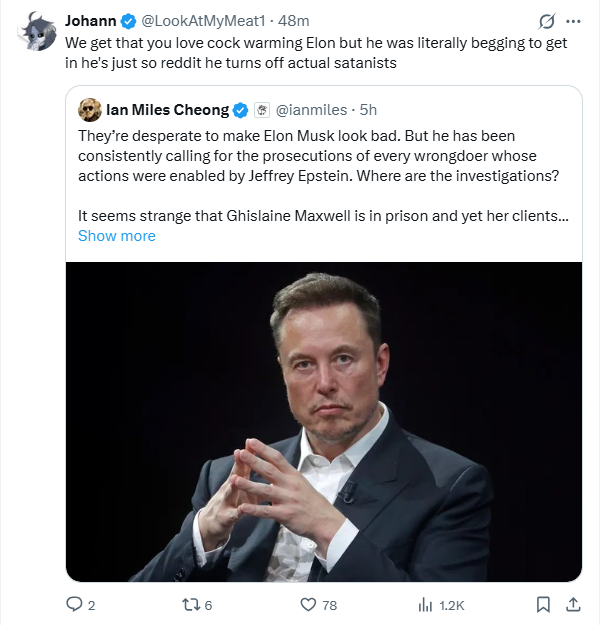Click the Grok icon beside the post
This screenshot has width=600, height=625.
coord(547,21)
